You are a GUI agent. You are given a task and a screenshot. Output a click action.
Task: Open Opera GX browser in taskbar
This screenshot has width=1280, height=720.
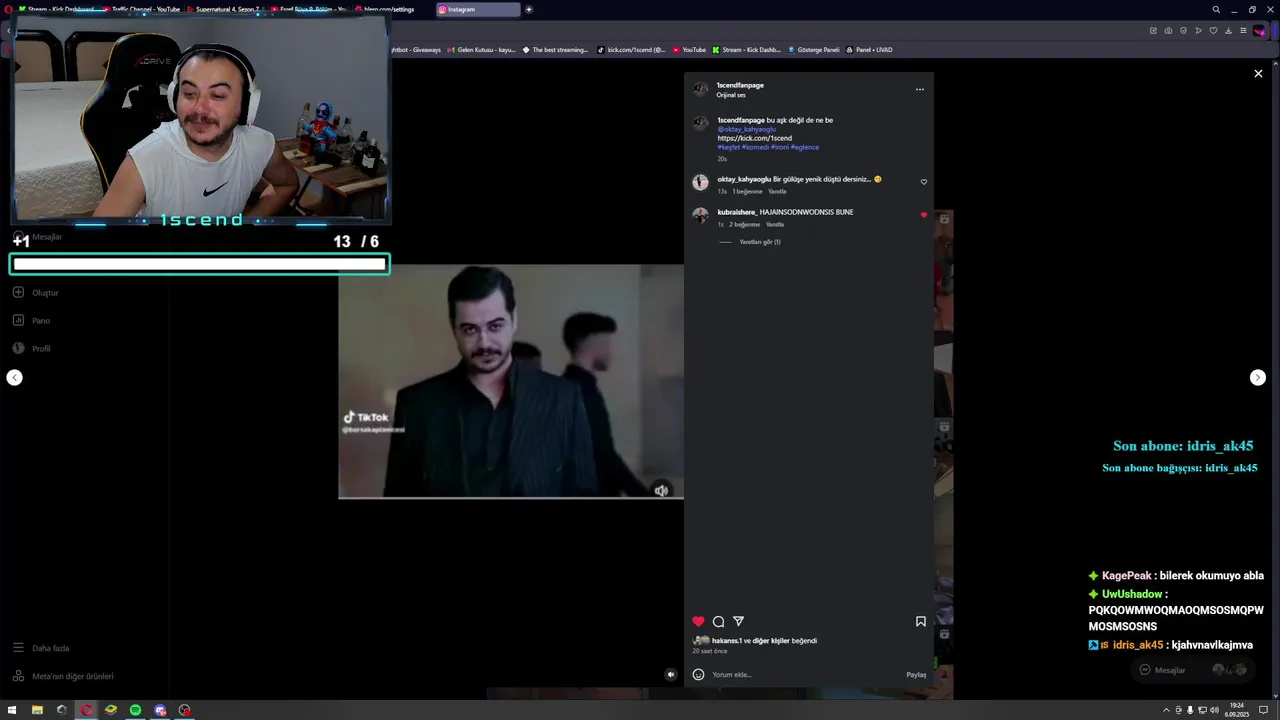[86, 710]
